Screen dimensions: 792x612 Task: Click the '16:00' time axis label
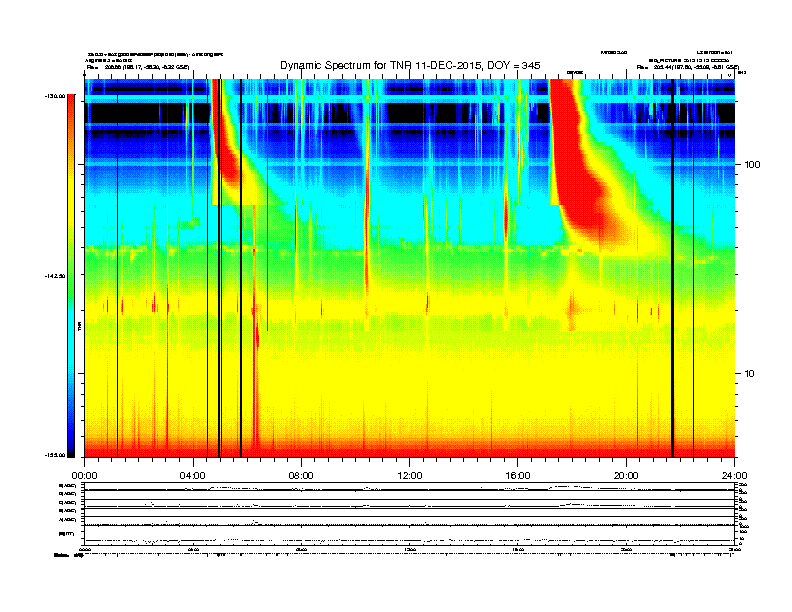[518, 476]
